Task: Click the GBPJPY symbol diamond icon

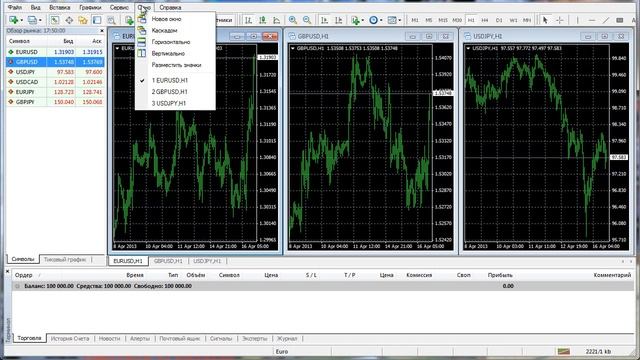Action: tap(11, 102)
